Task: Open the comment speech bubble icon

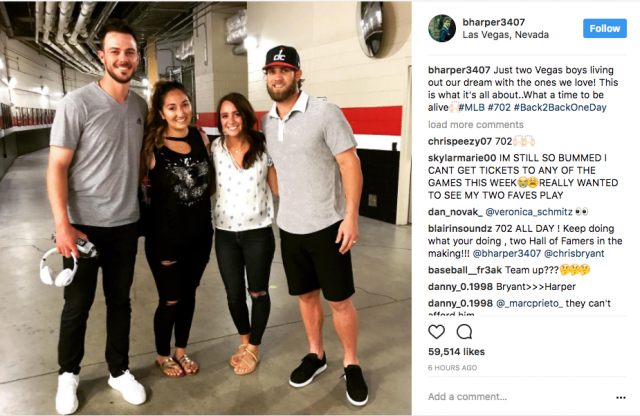Action: 464,332
